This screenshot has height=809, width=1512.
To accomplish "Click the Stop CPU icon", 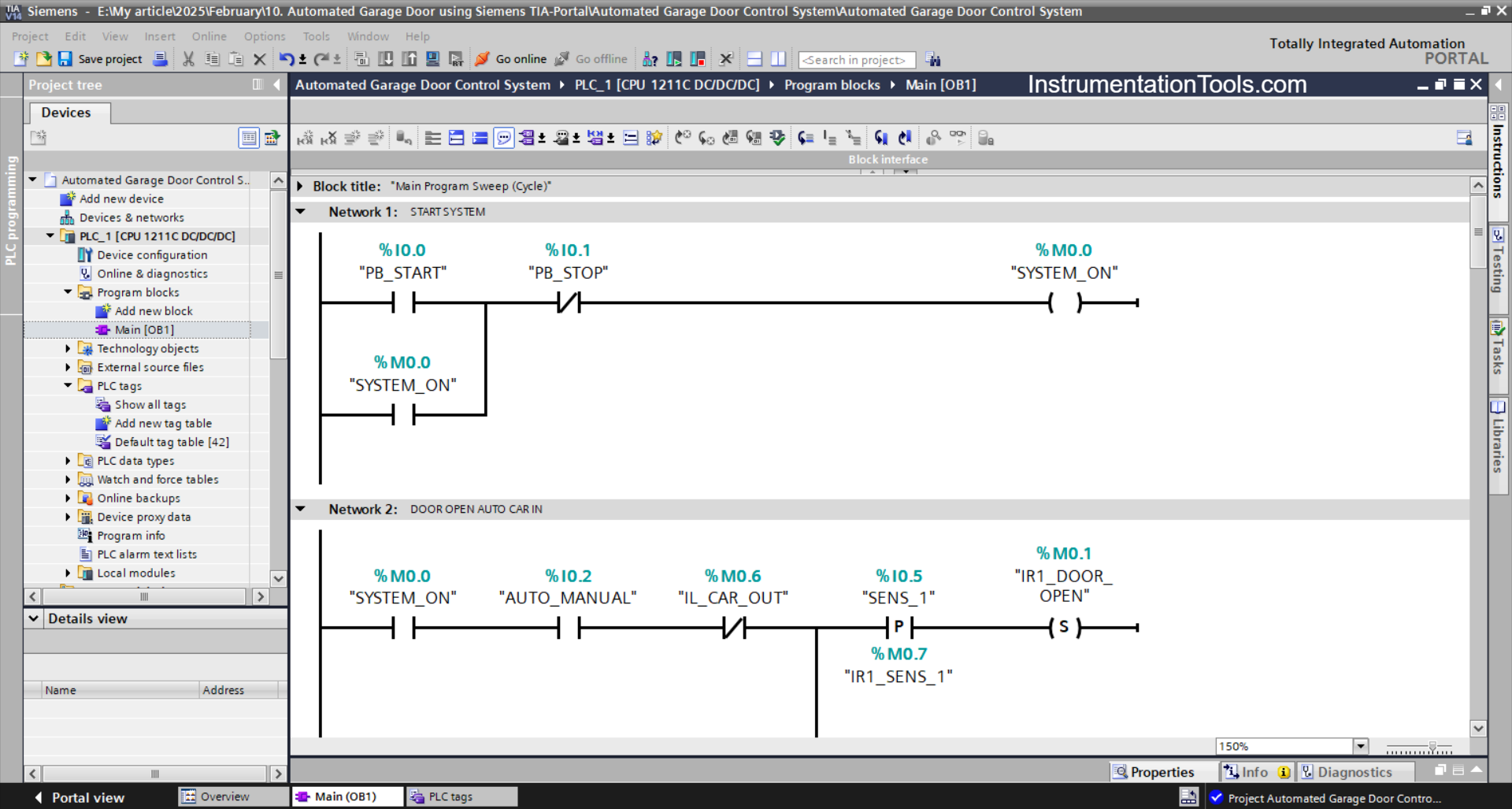I will (x=698, y=59).
